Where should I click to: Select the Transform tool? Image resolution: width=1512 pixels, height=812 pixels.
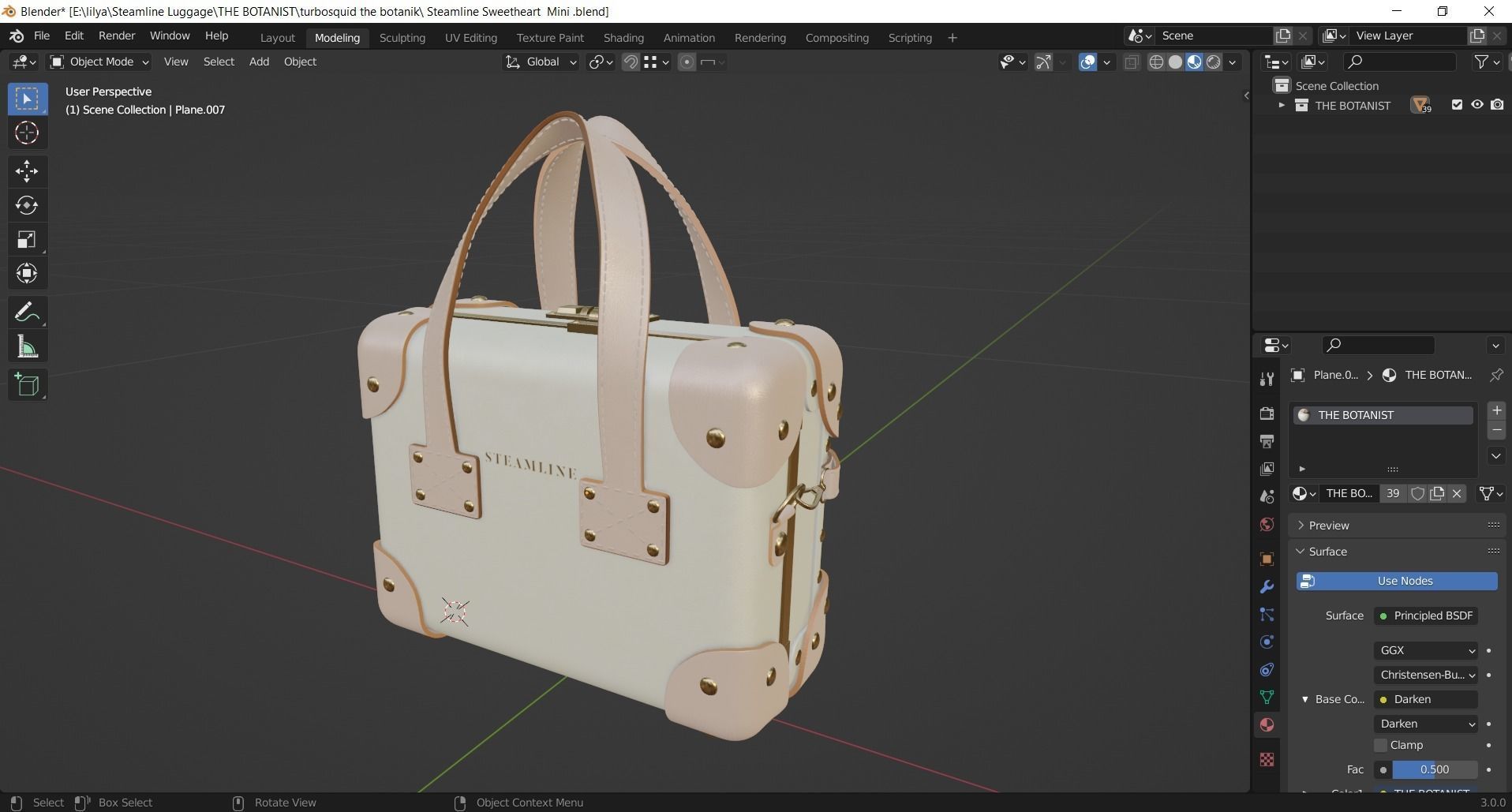click(27, 273)
